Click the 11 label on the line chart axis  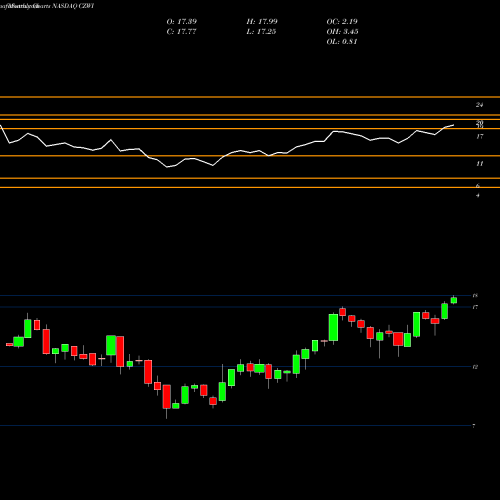pos(479,164)
